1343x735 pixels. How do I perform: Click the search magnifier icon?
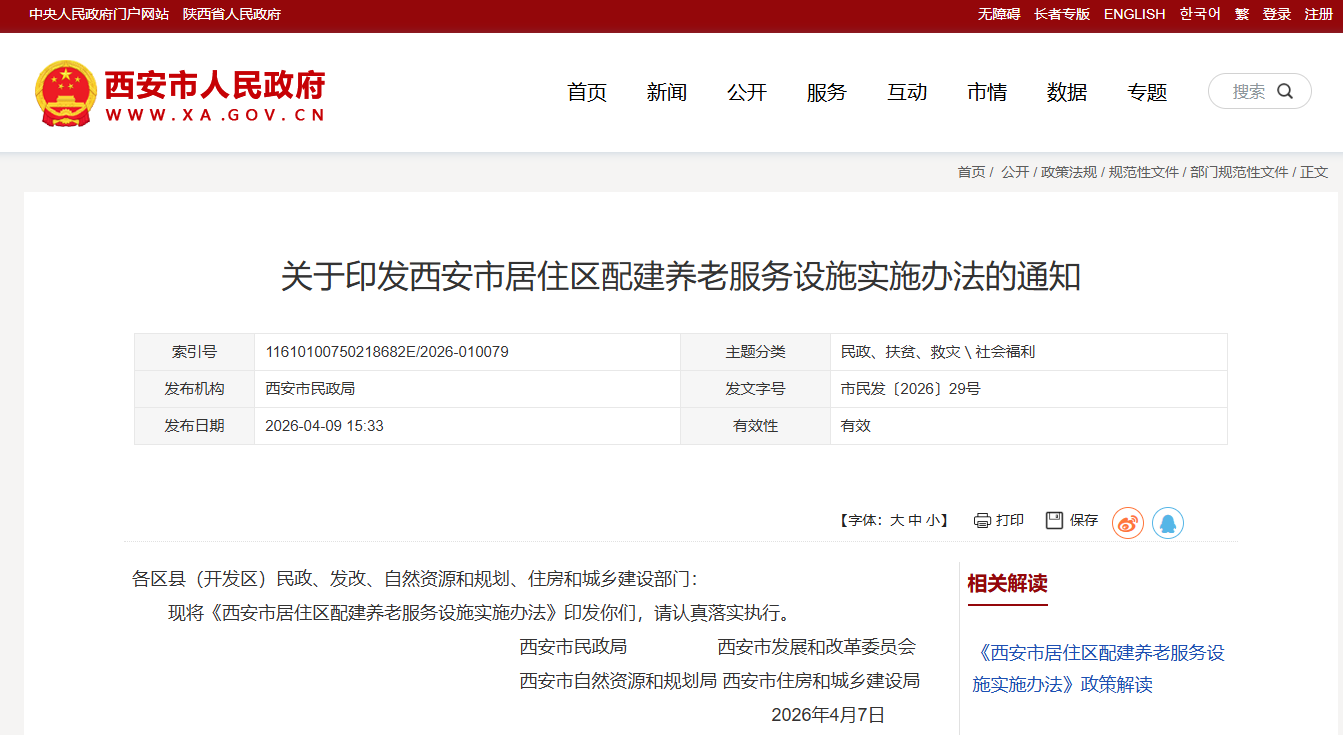tap(1285, 91)
